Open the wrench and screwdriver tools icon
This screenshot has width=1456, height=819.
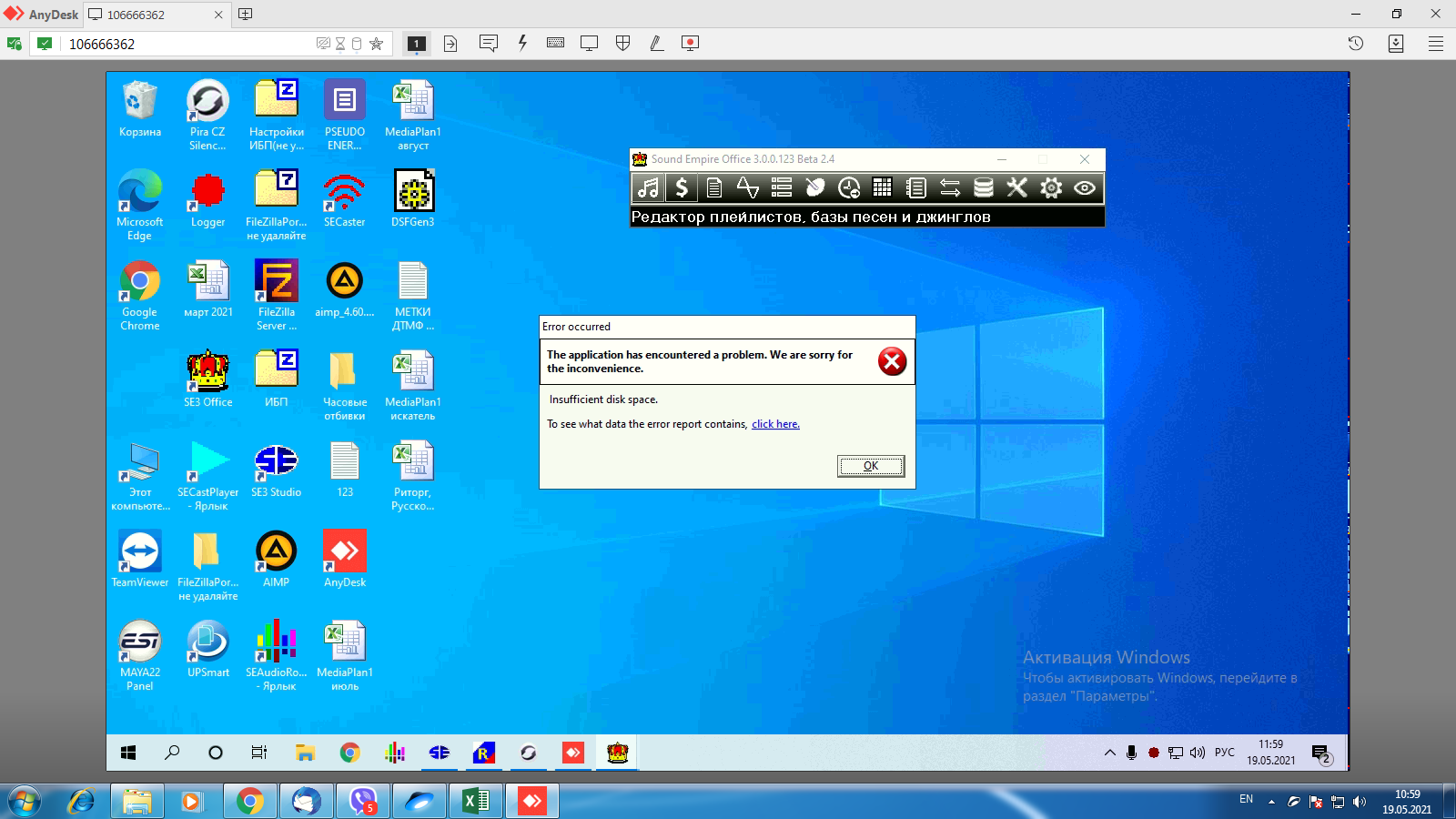click(1016, 187)
